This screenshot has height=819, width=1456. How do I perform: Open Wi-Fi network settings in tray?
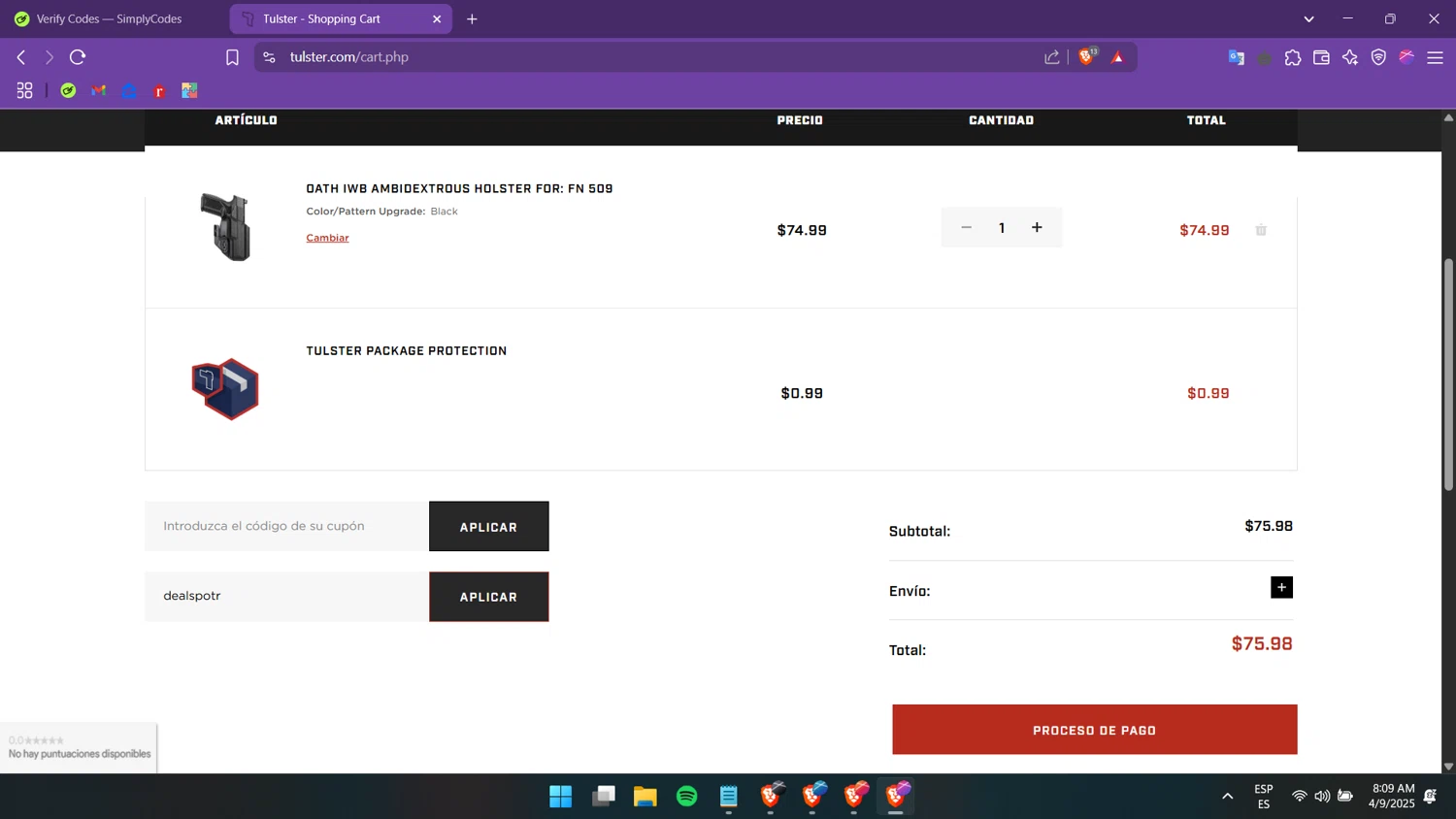point(1299,796)
